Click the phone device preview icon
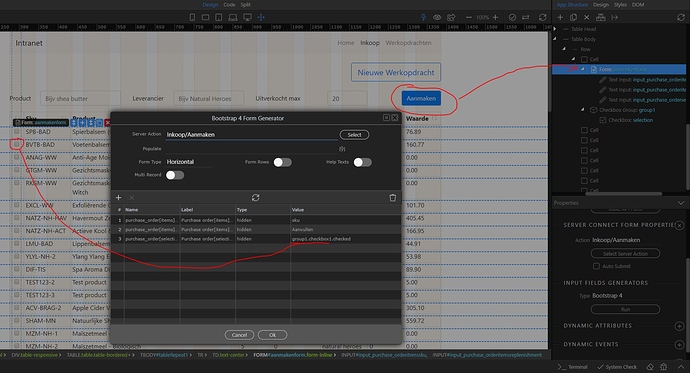690x373 pixels. tap(192, 17)
